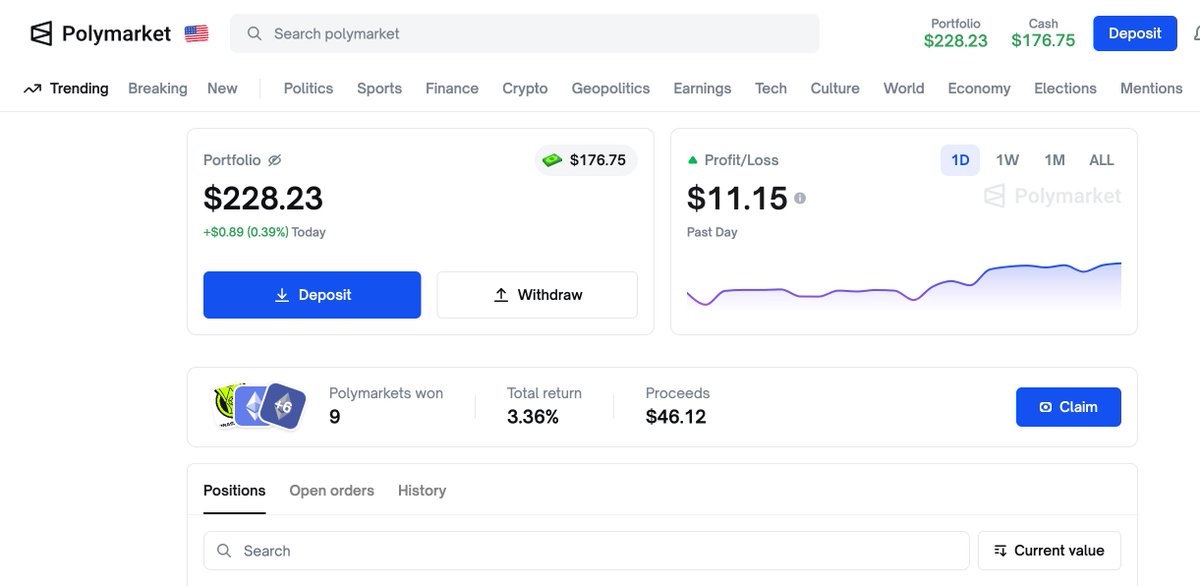This screenshot has width=1200, height=586.
Task: Select the 1W profit/loss range
Action: 1007,160
